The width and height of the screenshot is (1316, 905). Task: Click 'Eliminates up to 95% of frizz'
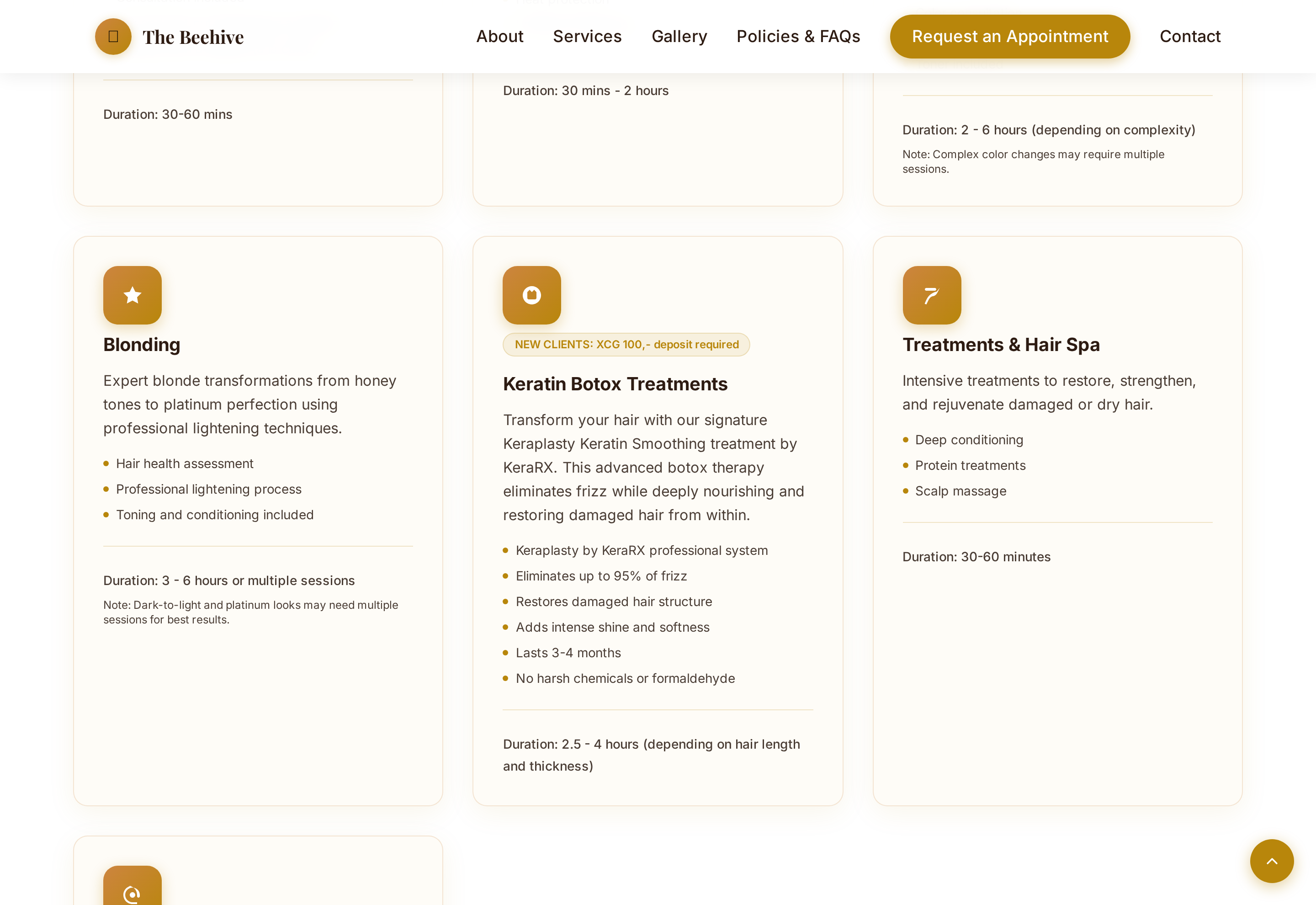click(x=601, y=575)
